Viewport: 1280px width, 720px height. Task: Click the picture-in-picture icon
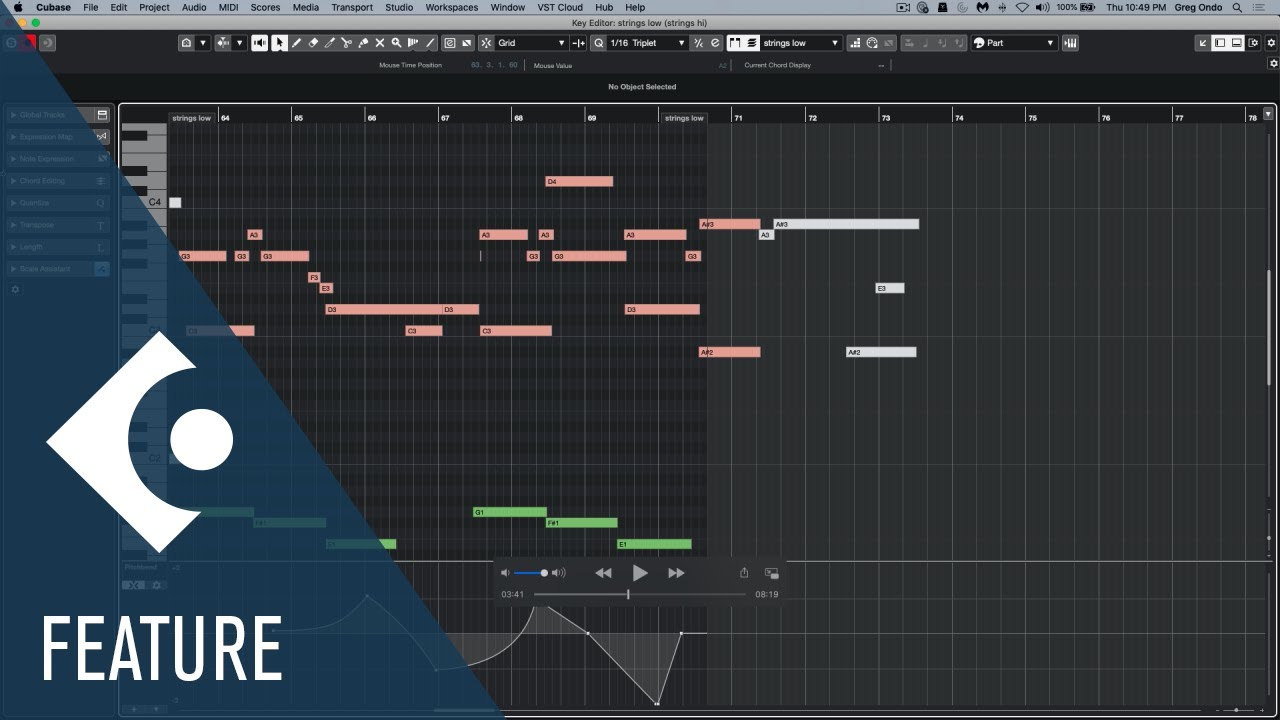coord(771,573)
